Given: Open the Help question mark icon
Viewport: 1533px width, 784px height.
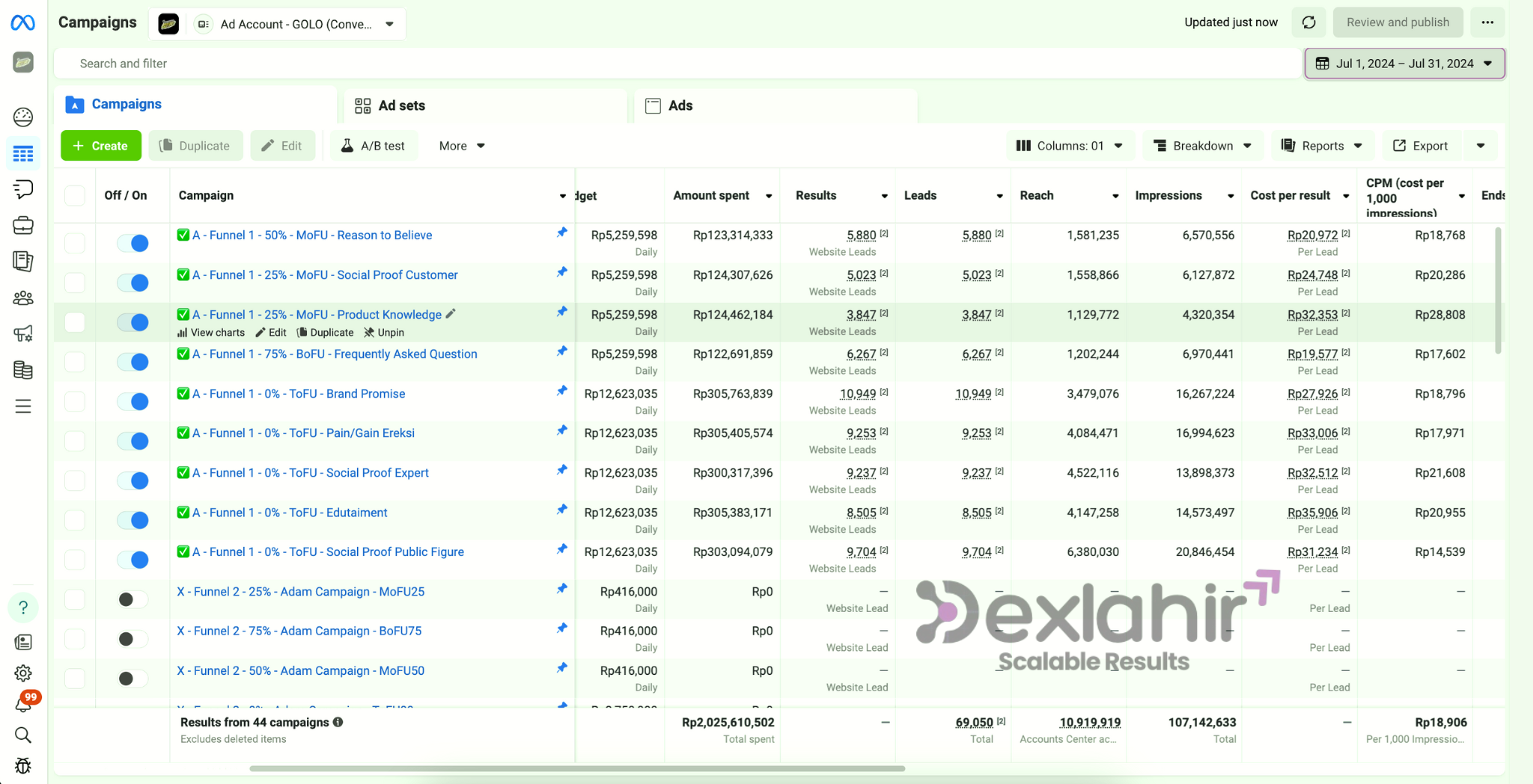Looking at the screenshot, I should point(23,607).
